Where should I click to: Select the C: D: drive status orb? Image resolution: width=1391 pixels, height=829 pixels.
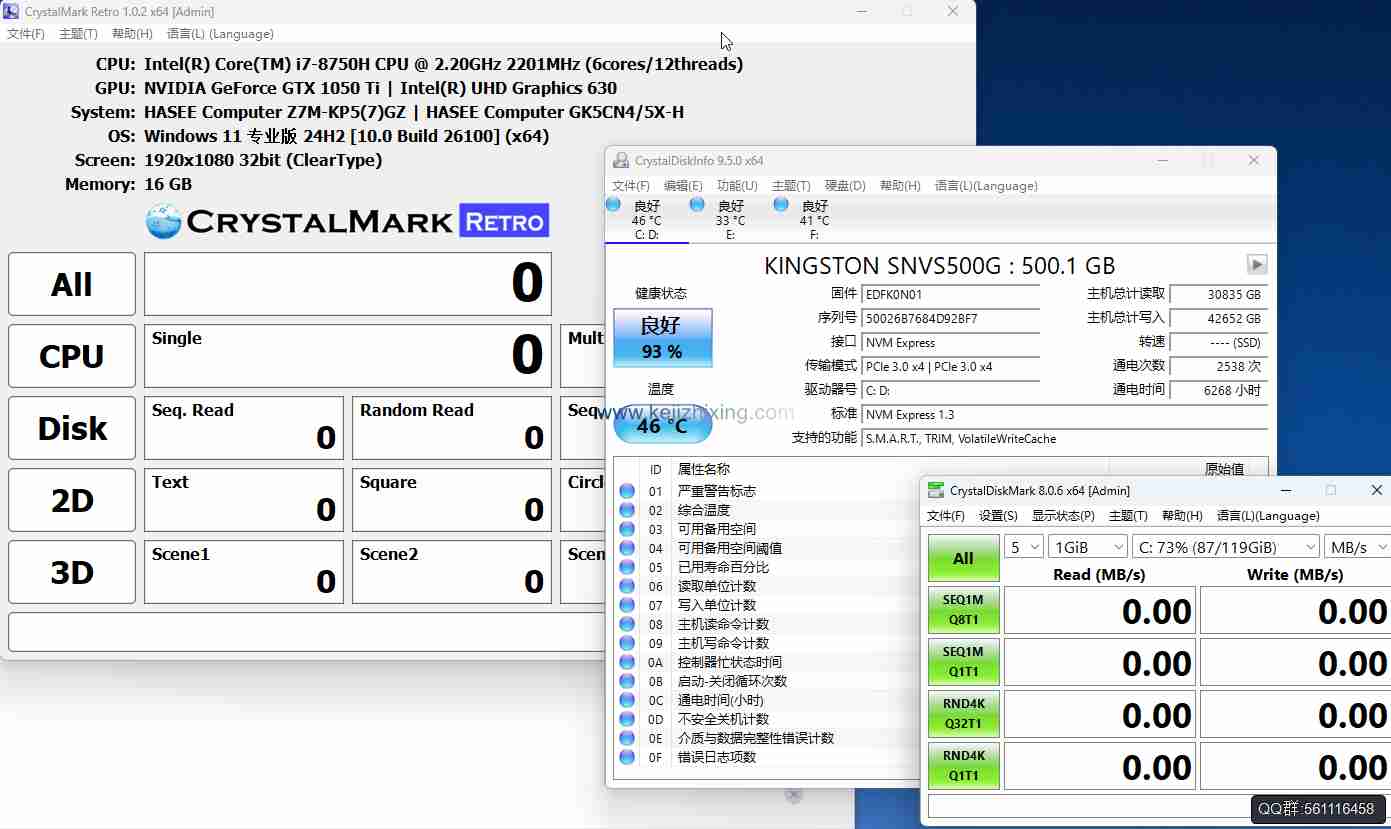[613, 205]
